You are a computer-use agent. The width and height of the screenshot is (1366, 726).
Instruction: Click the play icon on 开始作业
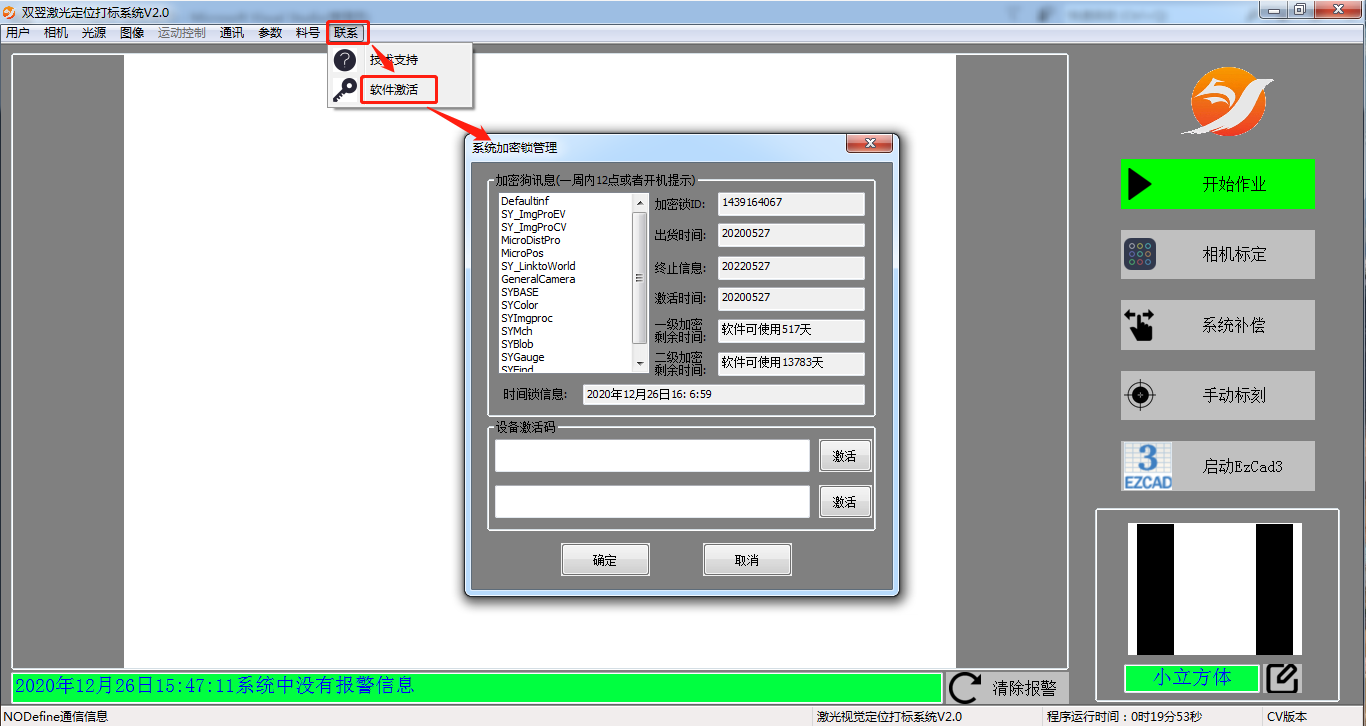click(1140, 184)
